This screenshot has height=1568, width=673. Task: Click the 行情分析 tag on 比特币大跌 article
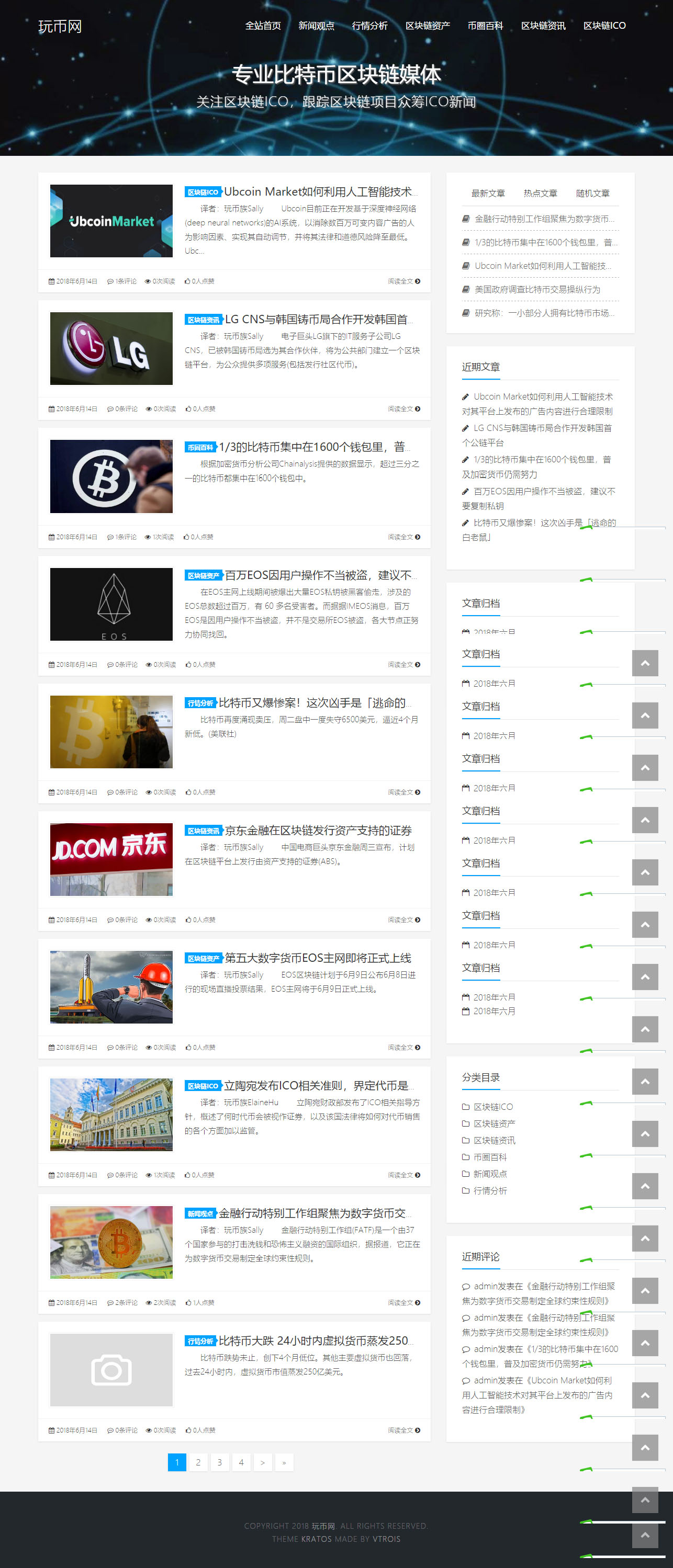point(200,1341)
